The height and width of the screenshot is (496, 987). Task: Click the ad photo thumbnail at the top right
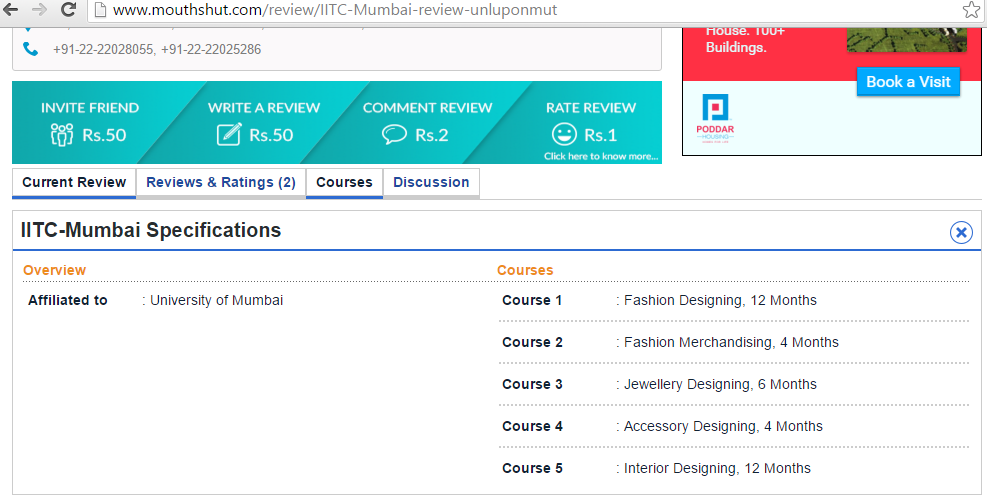tap(906, 39)
